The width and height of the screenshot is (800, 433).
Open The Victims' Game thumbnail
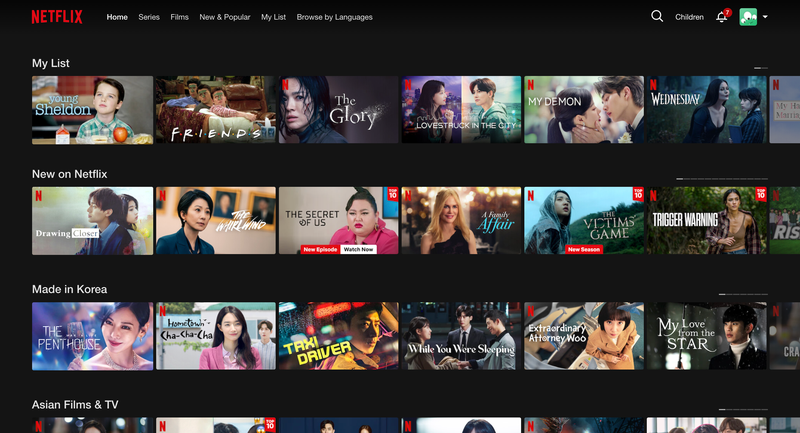(x=584, y=220)
